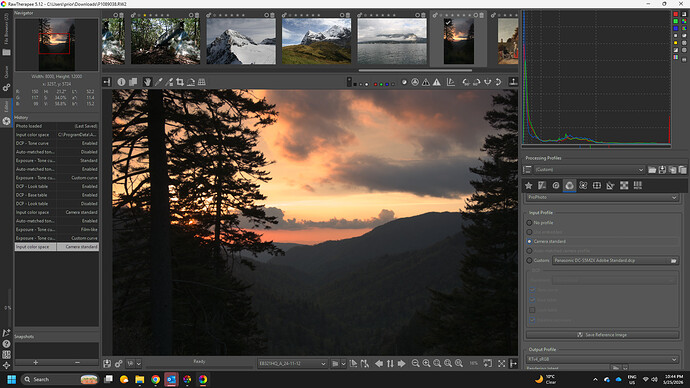
Task: Toggle top filmstrip panel visibility icon
Action: 513,82
